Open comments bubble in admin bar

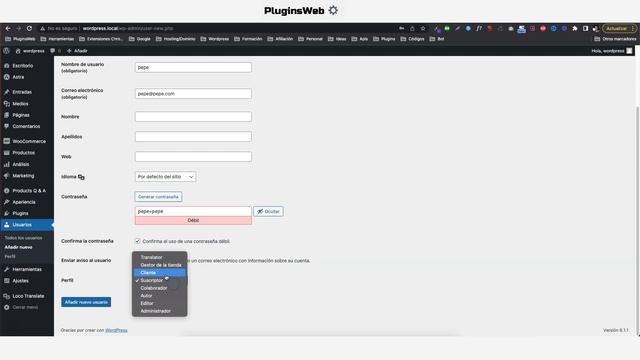53,51
